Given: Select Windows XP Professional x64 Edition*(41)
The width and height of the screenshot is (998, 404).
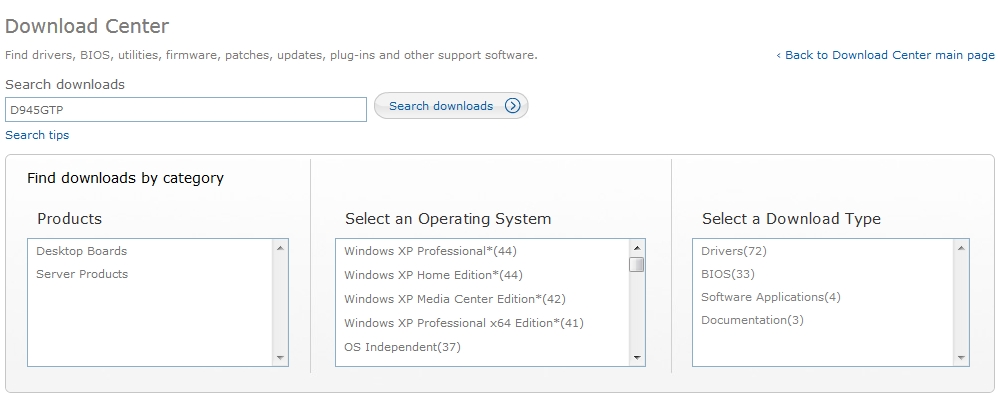Looking at the screenshot, I should coord(464,323).
